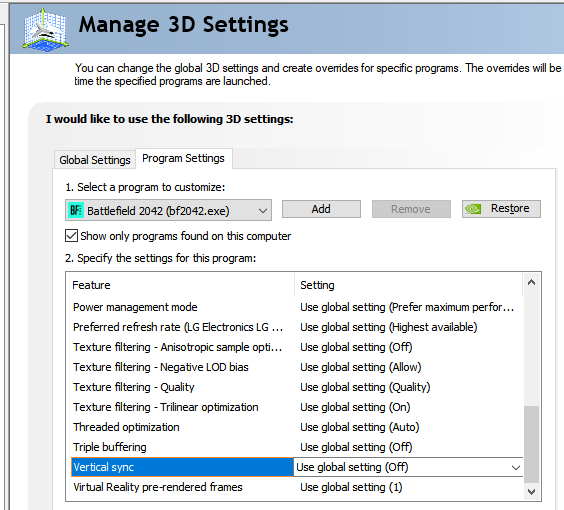Click the NVIDIA logo on Restore button

[x=473, y=209]
